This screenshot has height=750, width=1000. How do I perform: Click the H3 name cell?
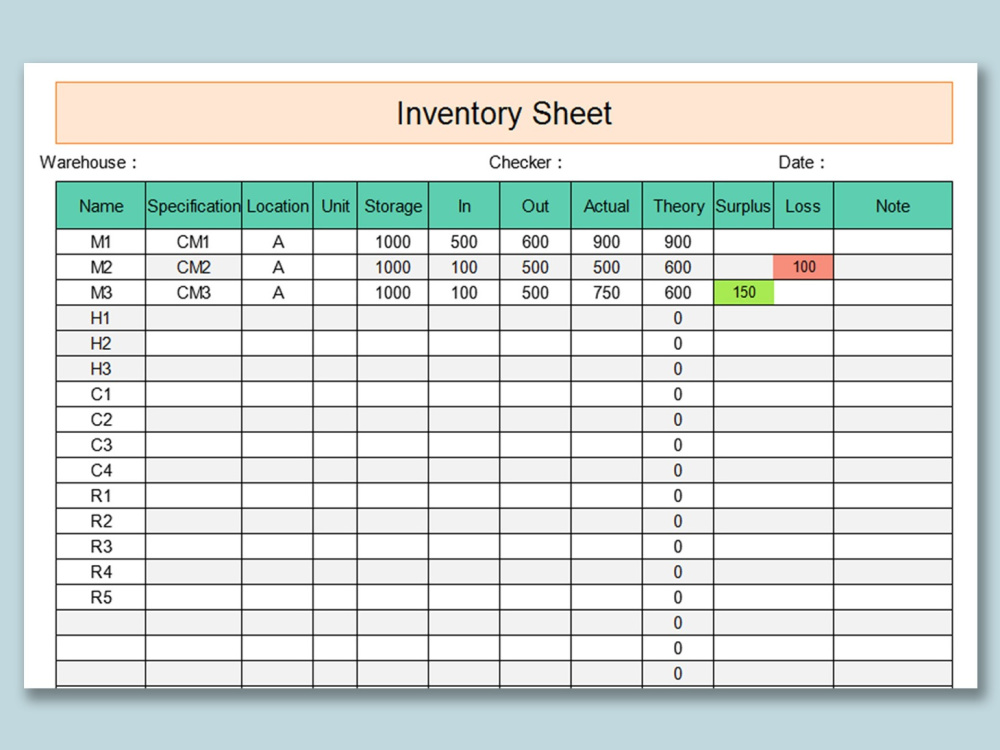tap(101, 369)
